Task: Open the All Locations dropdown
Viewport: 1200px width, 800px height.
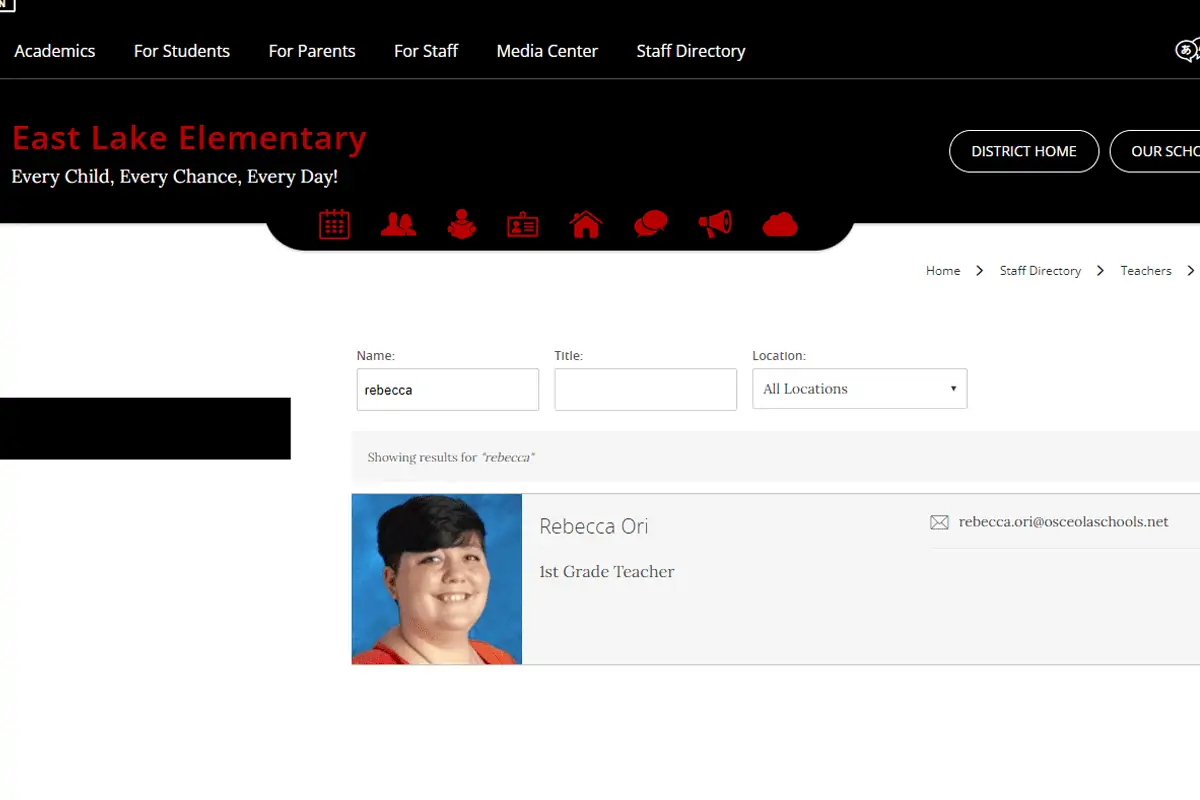Action: tap(860, 389)
